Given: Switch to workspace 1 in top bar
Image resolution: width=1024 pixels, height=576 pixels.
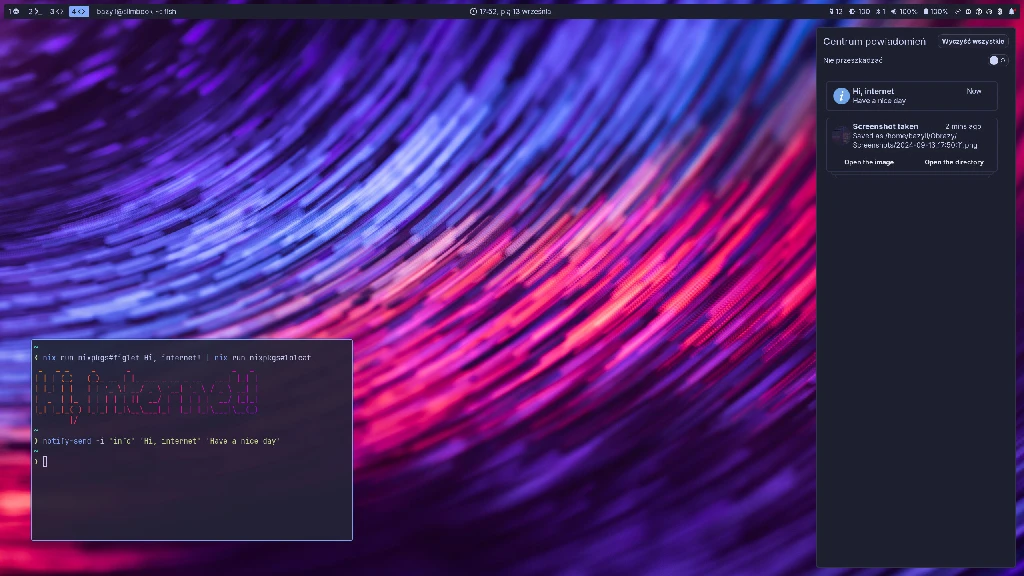Looking at the screenshot, I should tap(14, 11).
